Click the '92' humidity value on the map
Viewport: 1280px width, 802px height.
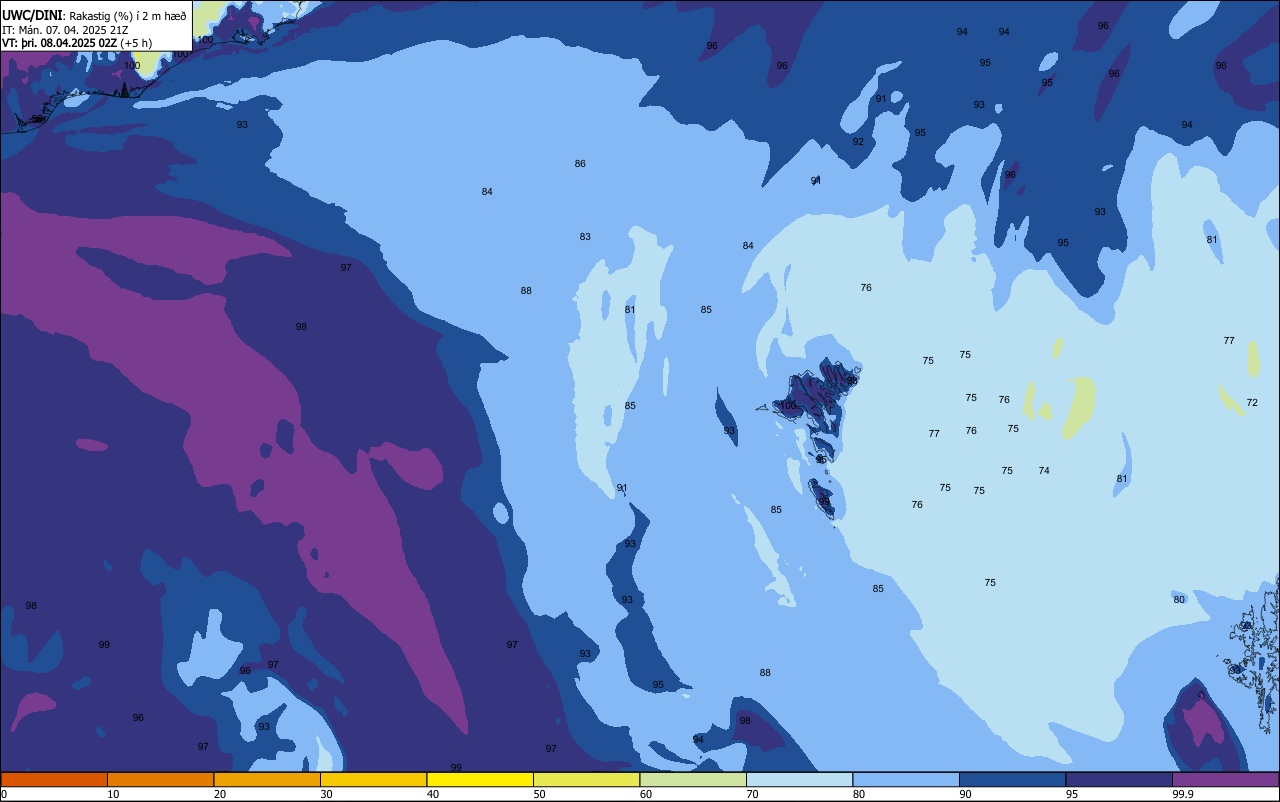click(858, 142)
